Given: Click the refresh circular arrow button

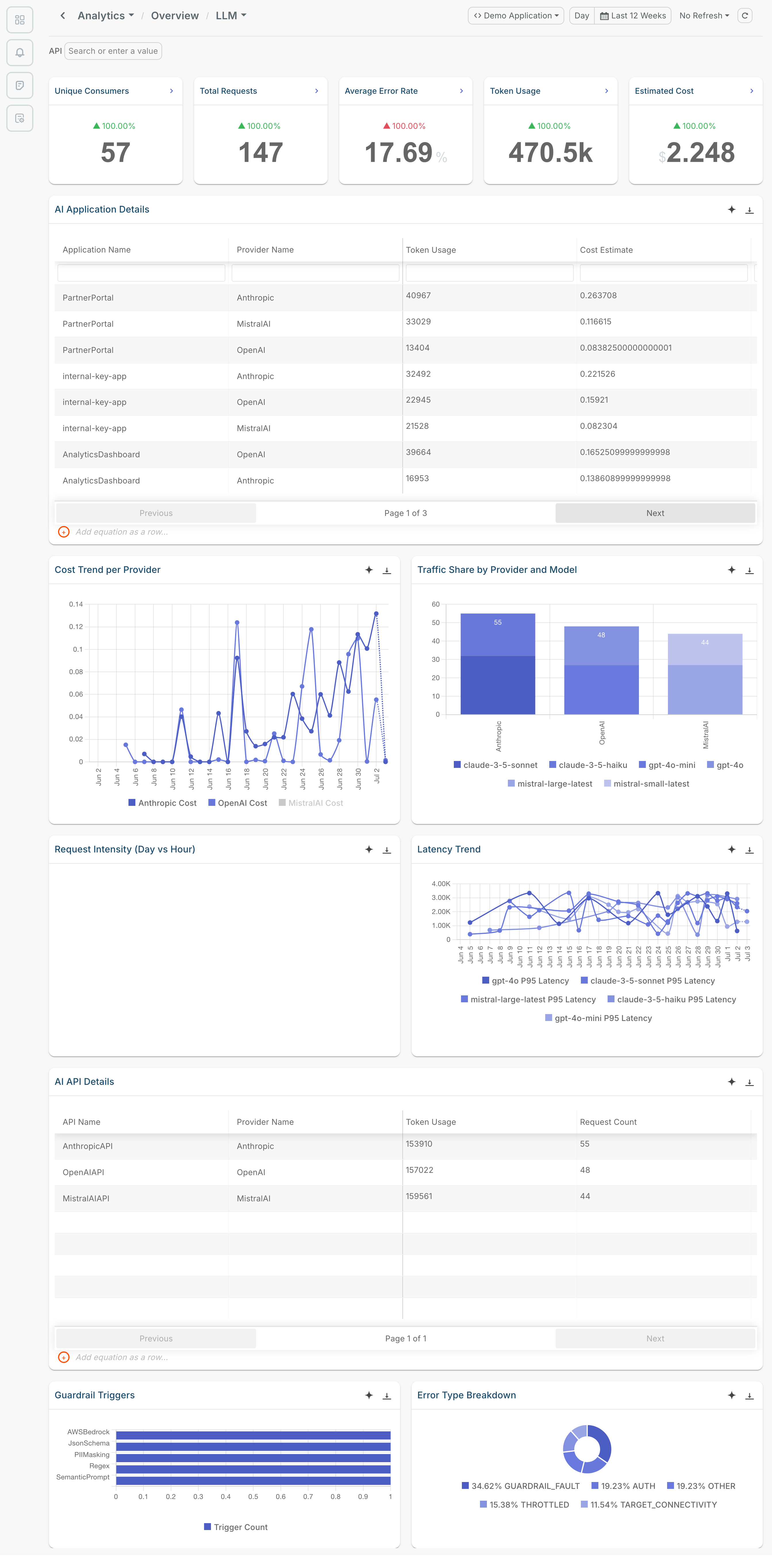Looking at the screenshot, I should pos(745,16).
